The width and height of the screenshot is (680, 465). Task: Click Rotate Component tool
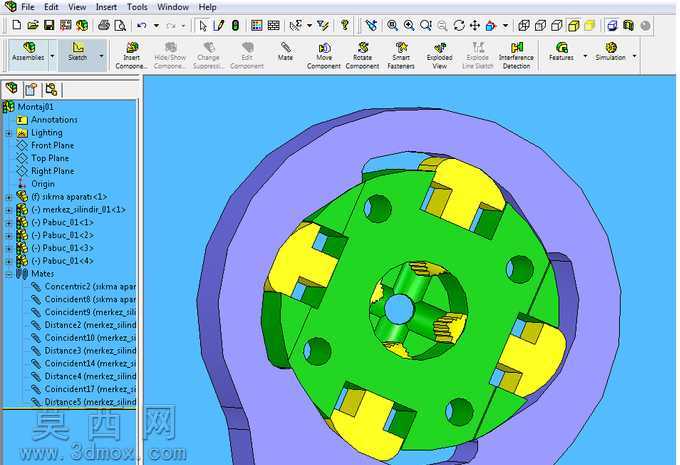coord(362,55)
